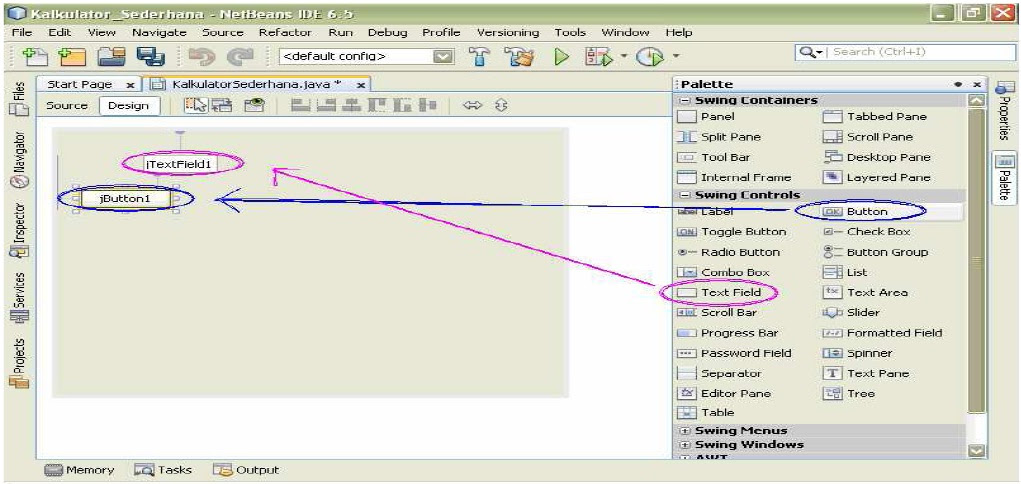
Task: Open the Properties side panel
Action: click(1005, 110)
